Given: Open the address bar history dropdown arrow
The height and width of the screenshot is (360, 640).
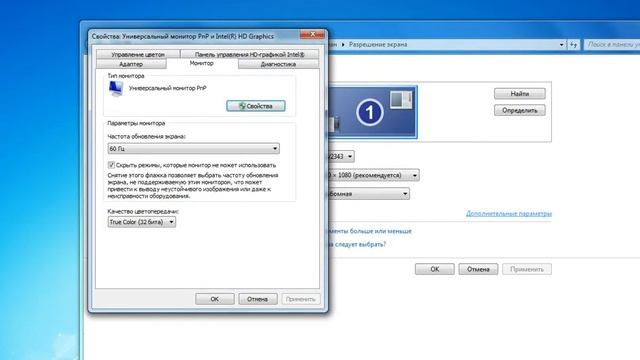Looking at the screenshot, I should [x=562, y=44].
